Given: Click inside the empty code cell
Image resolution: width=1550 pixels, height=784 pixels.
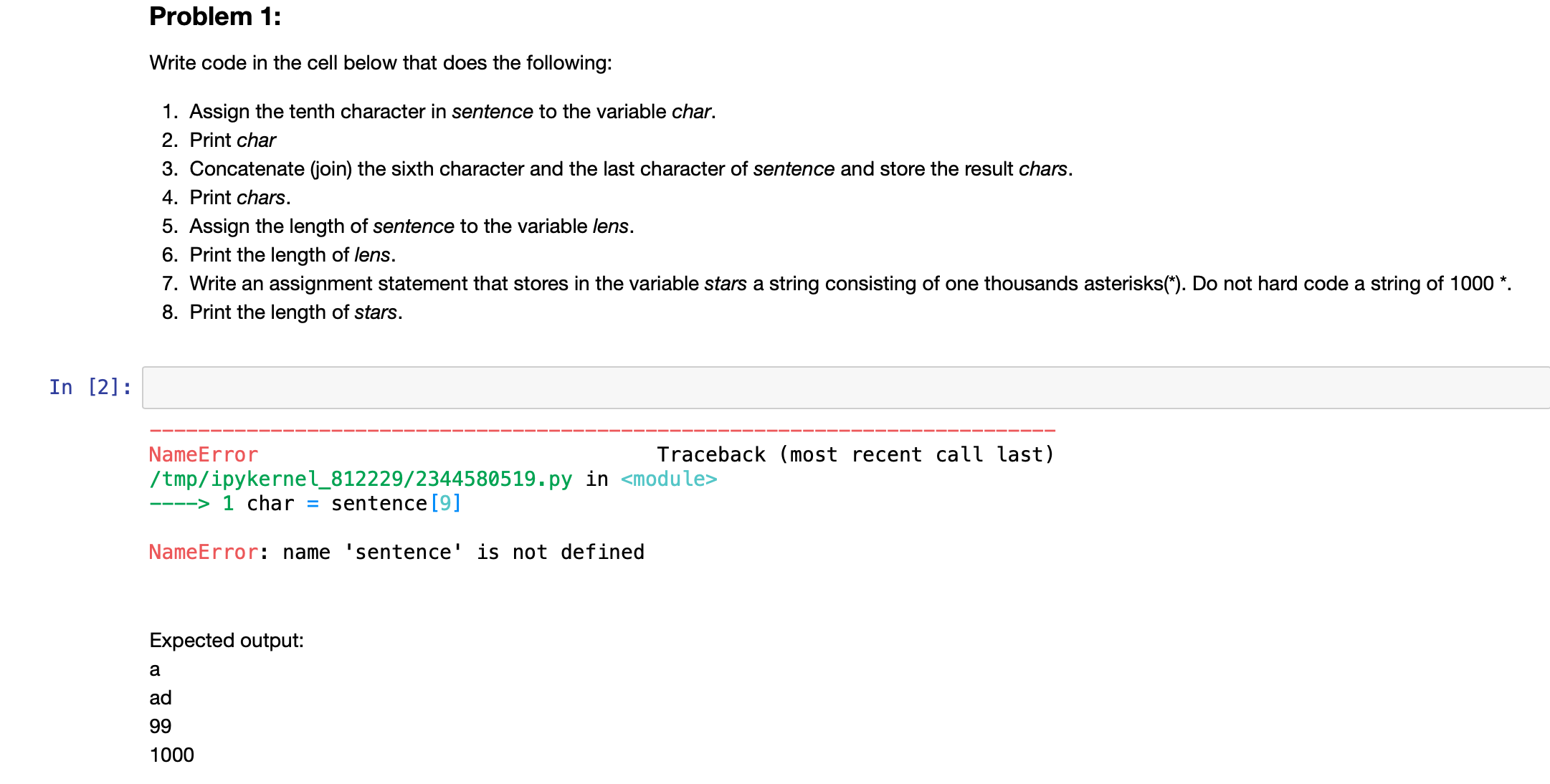Looking at the screenshot, I should pos(789,387).
